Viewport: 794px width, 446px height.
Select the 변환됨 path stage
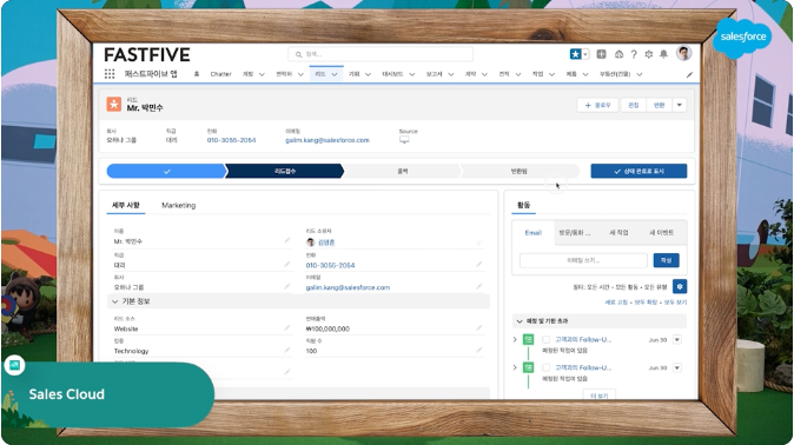[519, 171]
